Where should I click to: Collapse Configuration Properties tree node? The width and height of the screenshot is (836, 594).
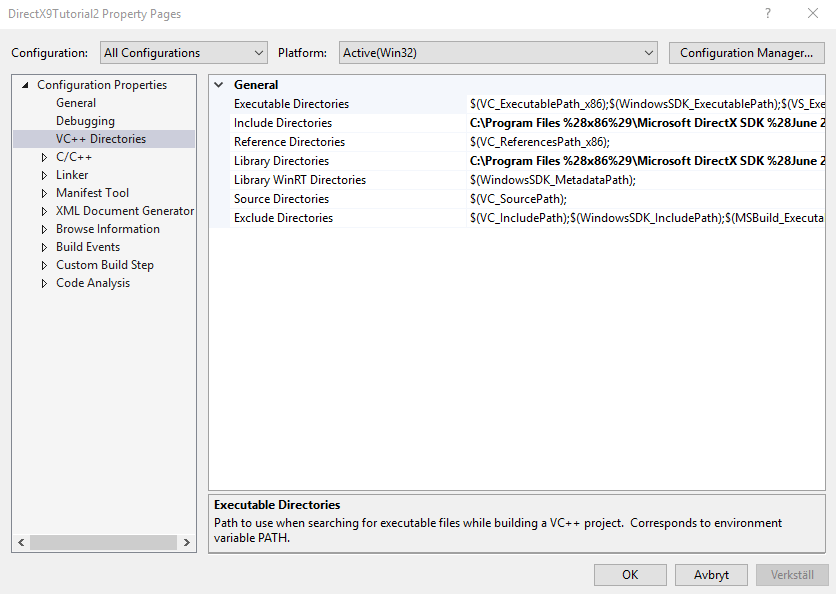(x=25, y=85)
